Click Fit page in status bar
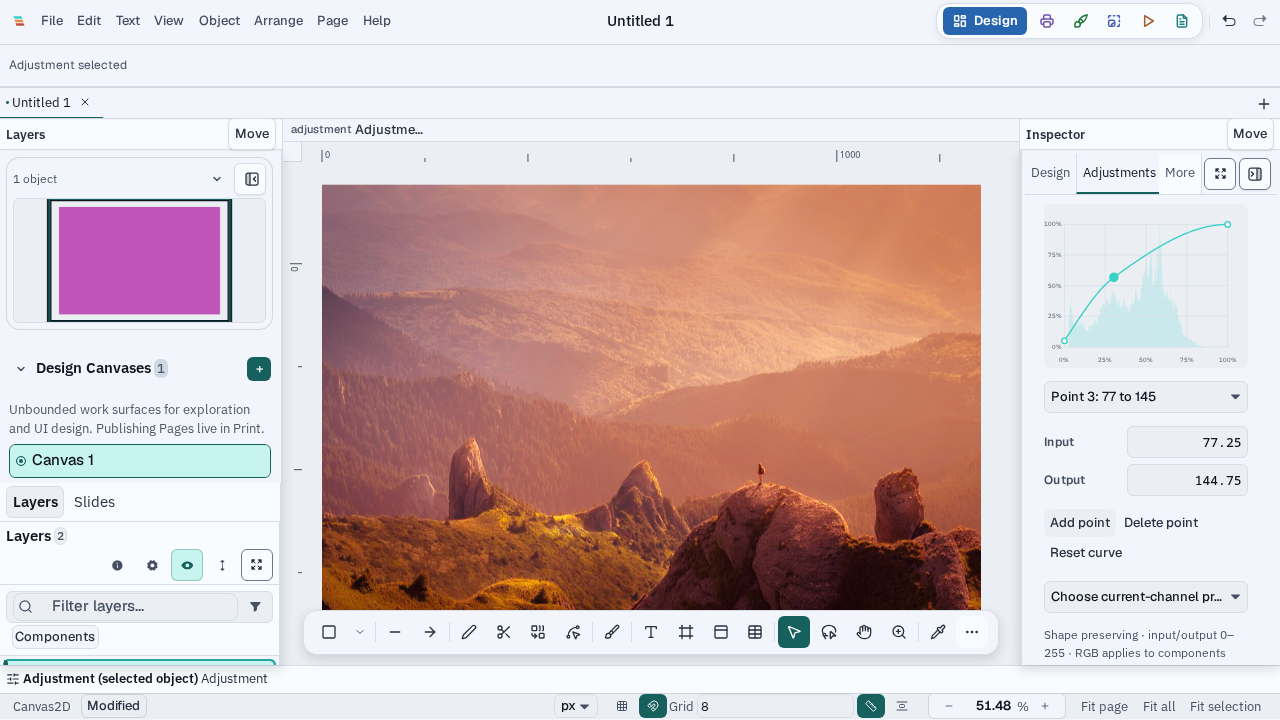The height and width of the screenshot is (720, 1280). click(x=1104, y=706)
